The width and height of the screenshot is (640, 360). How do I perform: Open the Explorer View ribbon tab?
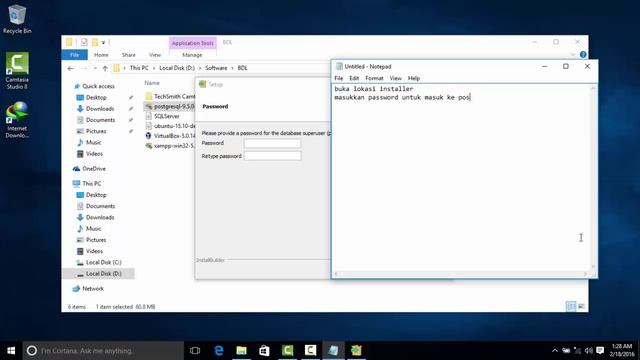click(x=155, y=55)
